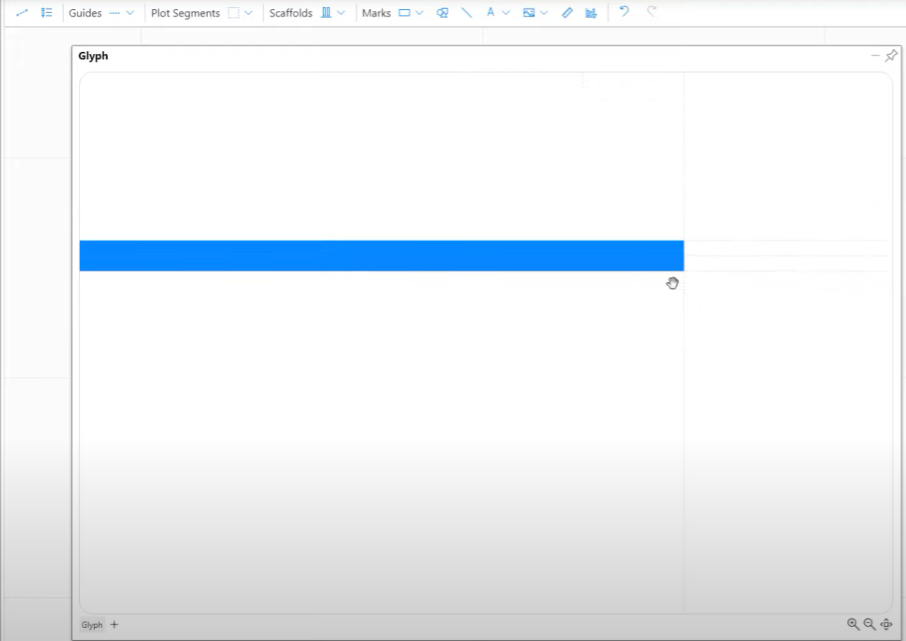Select the Line mark tool
906x641 pixels.
tap(466, 13)
